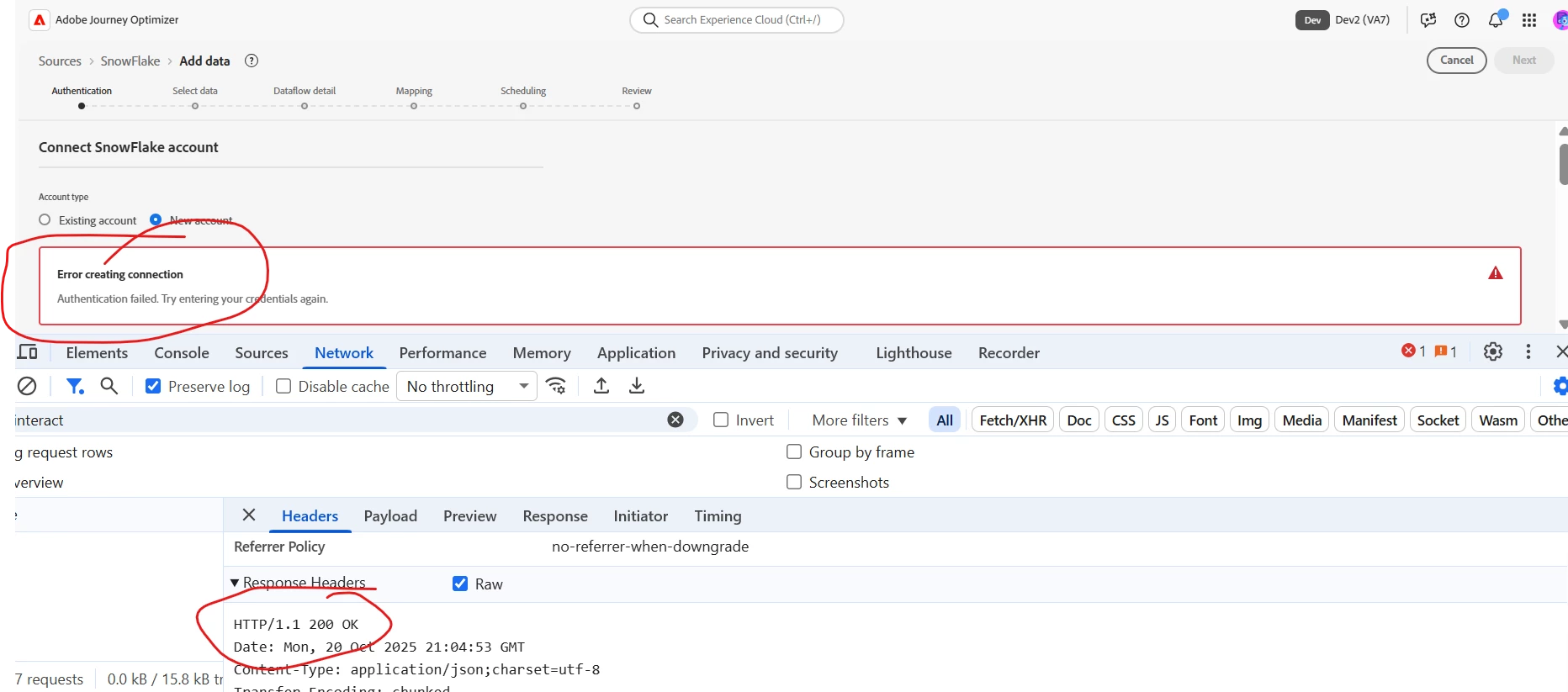This screenshot has height=692, width=1568.
Task: Click the Next button
Action: 1523,61
